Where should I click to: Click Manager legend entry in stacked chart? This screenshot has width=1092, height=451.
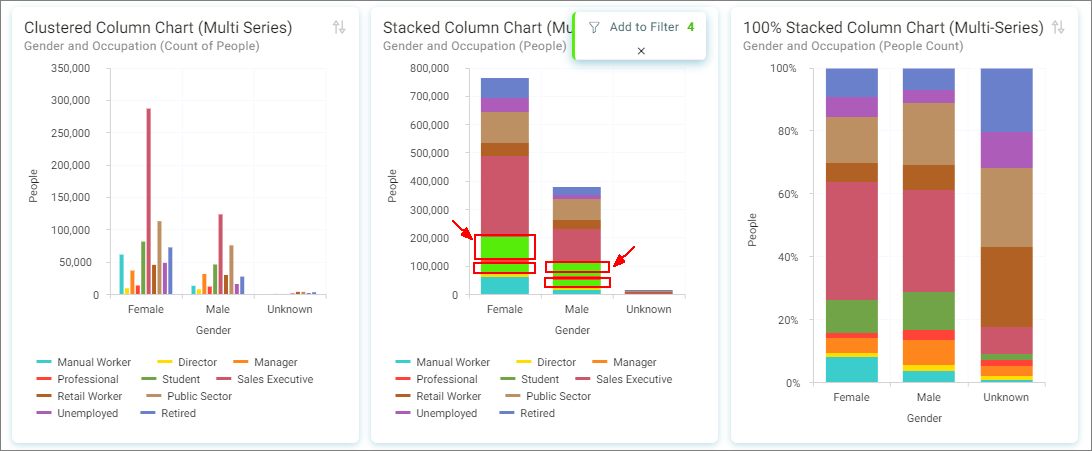click(x=623, y=363)
